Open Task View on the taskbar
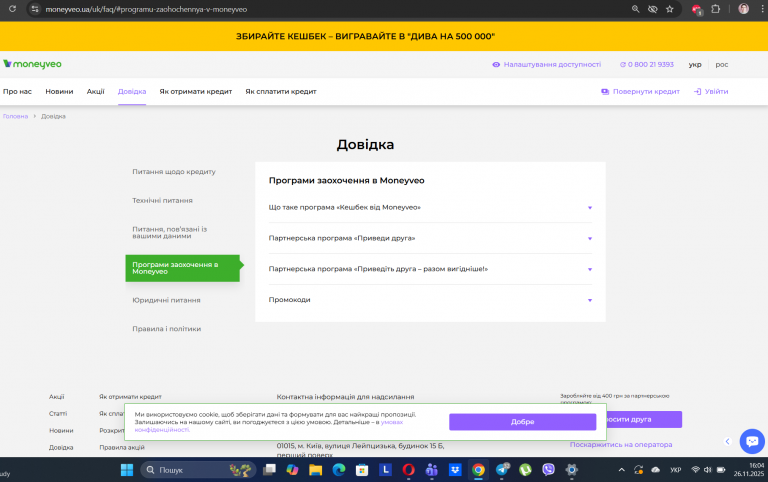 [269, 470]
